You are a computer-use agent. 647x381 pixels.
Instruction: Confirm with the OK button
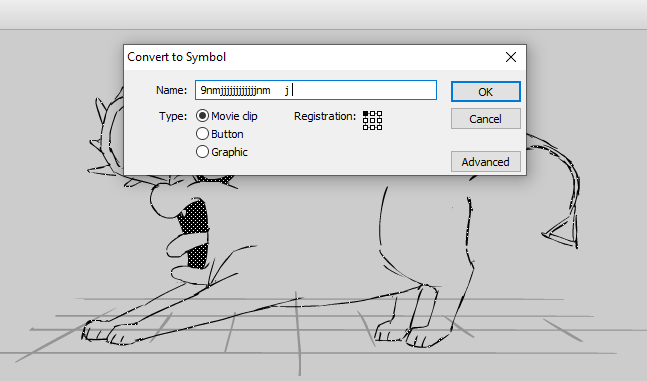486,92
